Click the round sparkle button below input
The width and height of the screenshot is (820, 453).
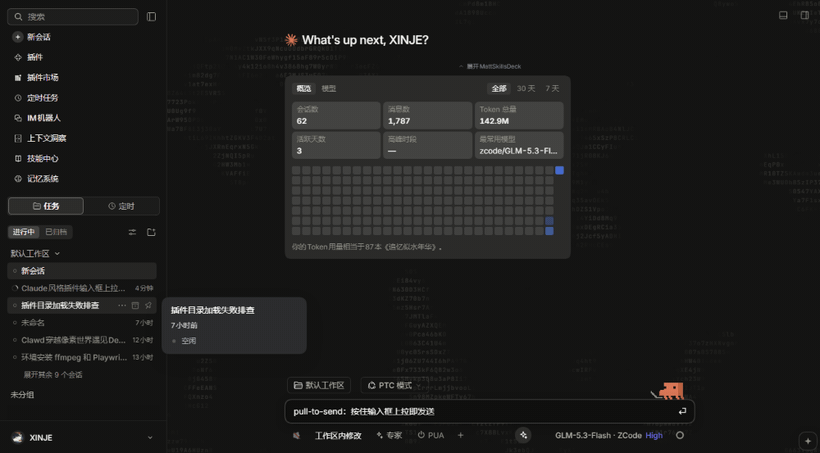[523, 435]
